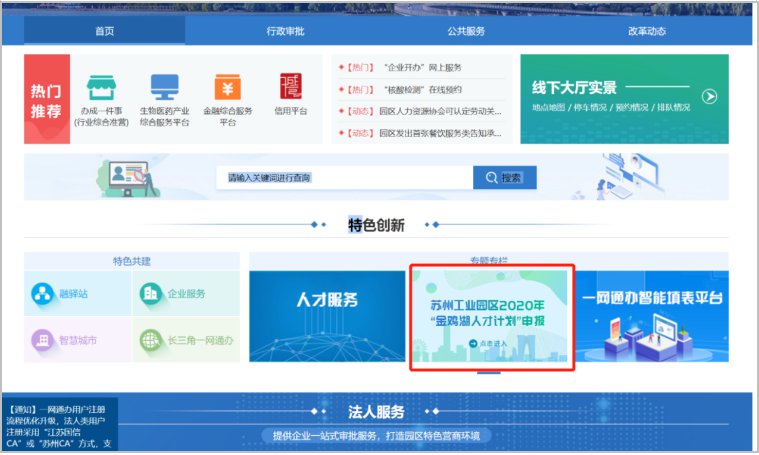This screenshot has height=455, width=759.
Task: Switch to the 行政审批 tab
Action: tap(285, 31)
